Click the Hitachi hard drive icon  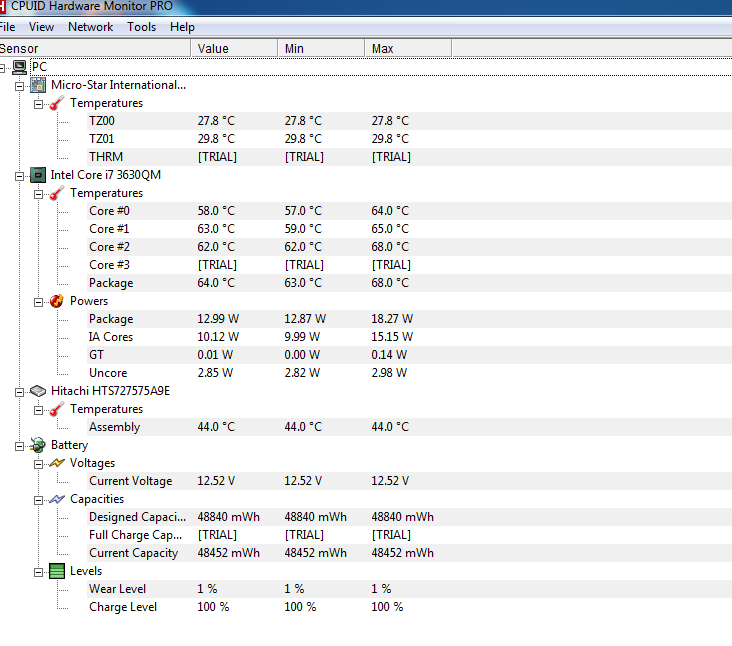[38, 391]
